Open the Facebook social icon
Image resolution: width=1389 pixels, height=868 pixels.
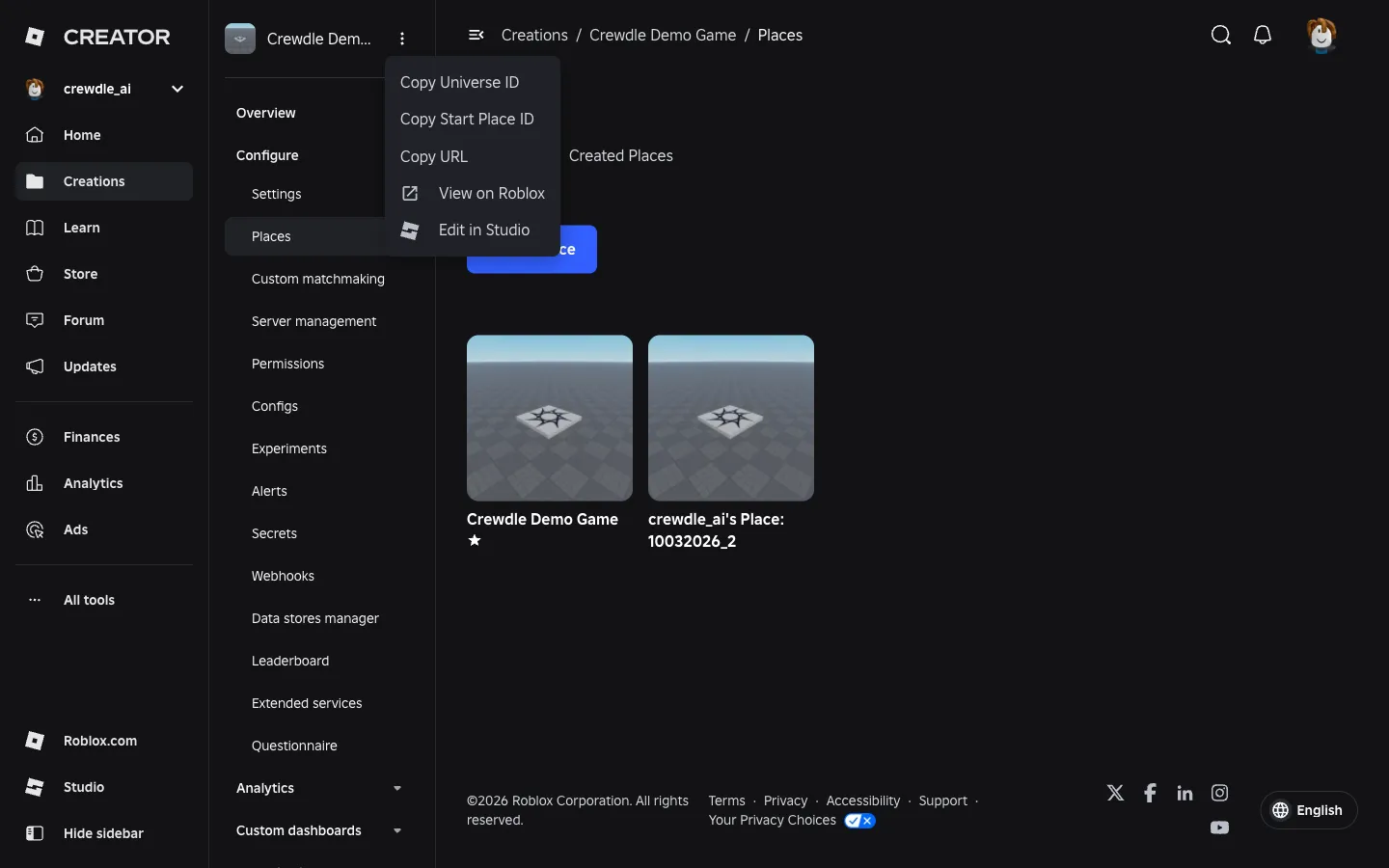coord(1150,793)
